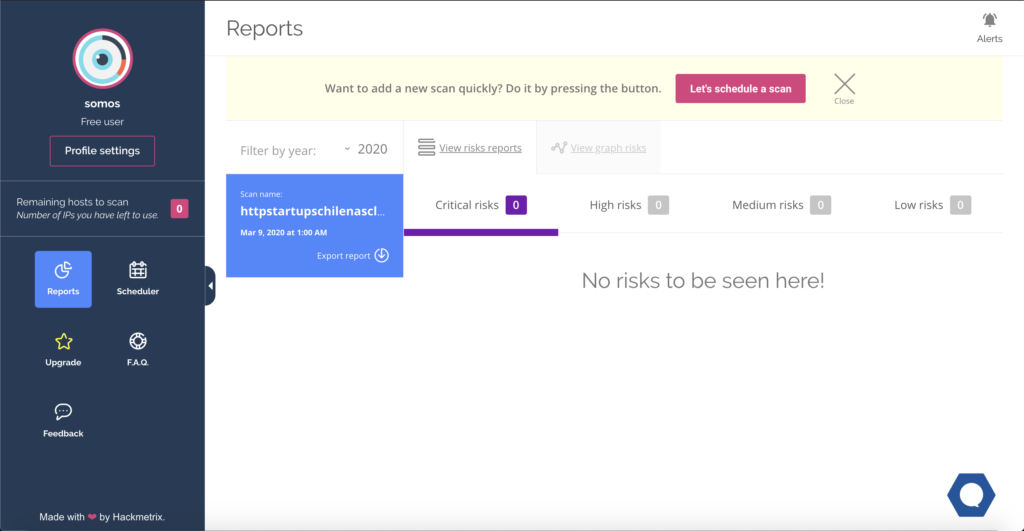Expand the Filter by year dropdown
Image resolution: width=1024 pixels, height=531 pixels.
coord(365,149)
